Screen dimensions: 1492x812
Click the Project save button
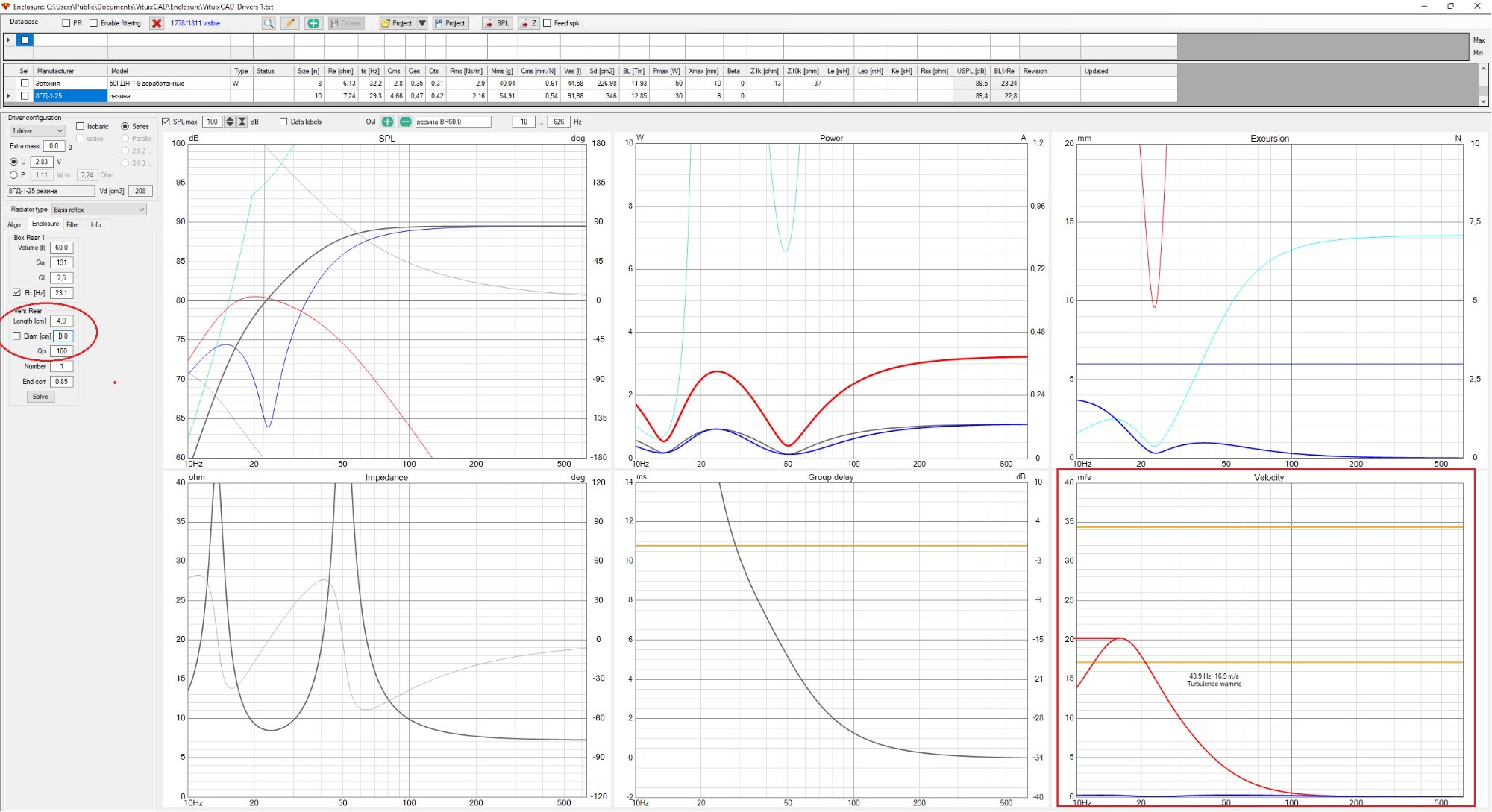pos(450,23)
